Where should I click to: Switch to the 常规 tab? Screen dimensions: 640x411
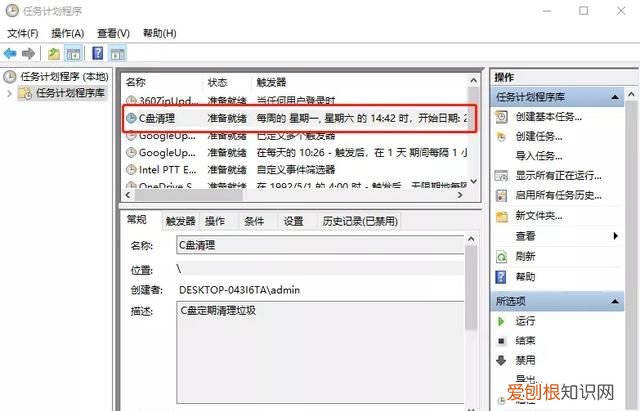137,220
